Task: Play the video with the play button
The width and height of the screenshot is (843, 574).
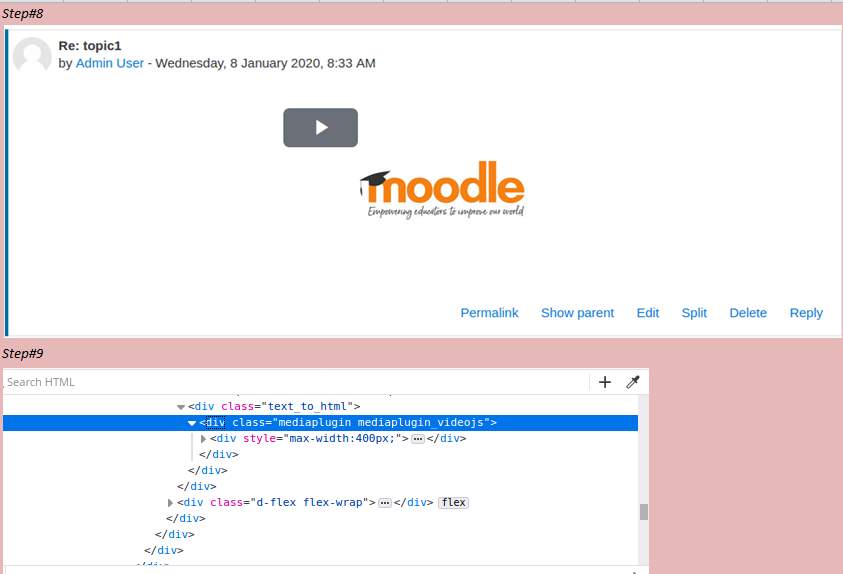Action: (x=320, y=127)
